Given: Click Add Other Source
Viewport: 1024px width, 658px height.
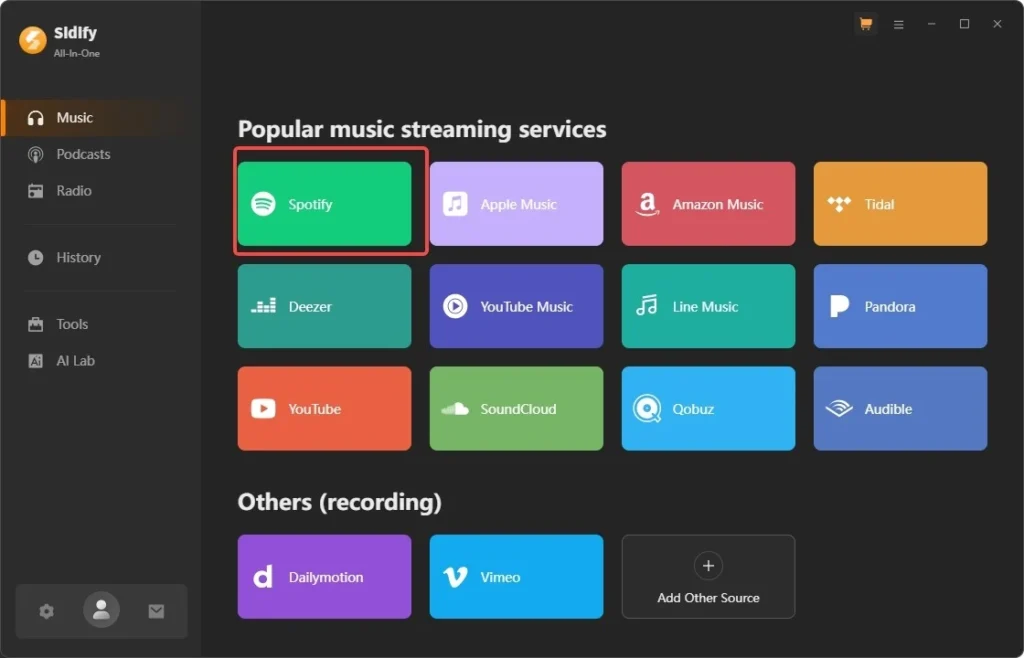Looking at the screenshot, I should pyautogui.click(x=708, y=576).
